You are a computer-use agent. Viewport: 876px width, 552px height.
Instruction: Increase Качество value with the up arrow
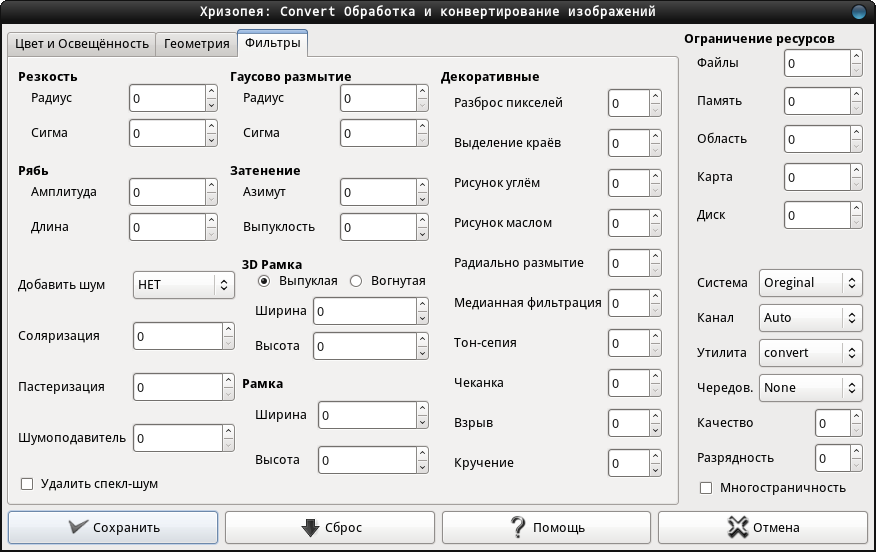point(856,416)
